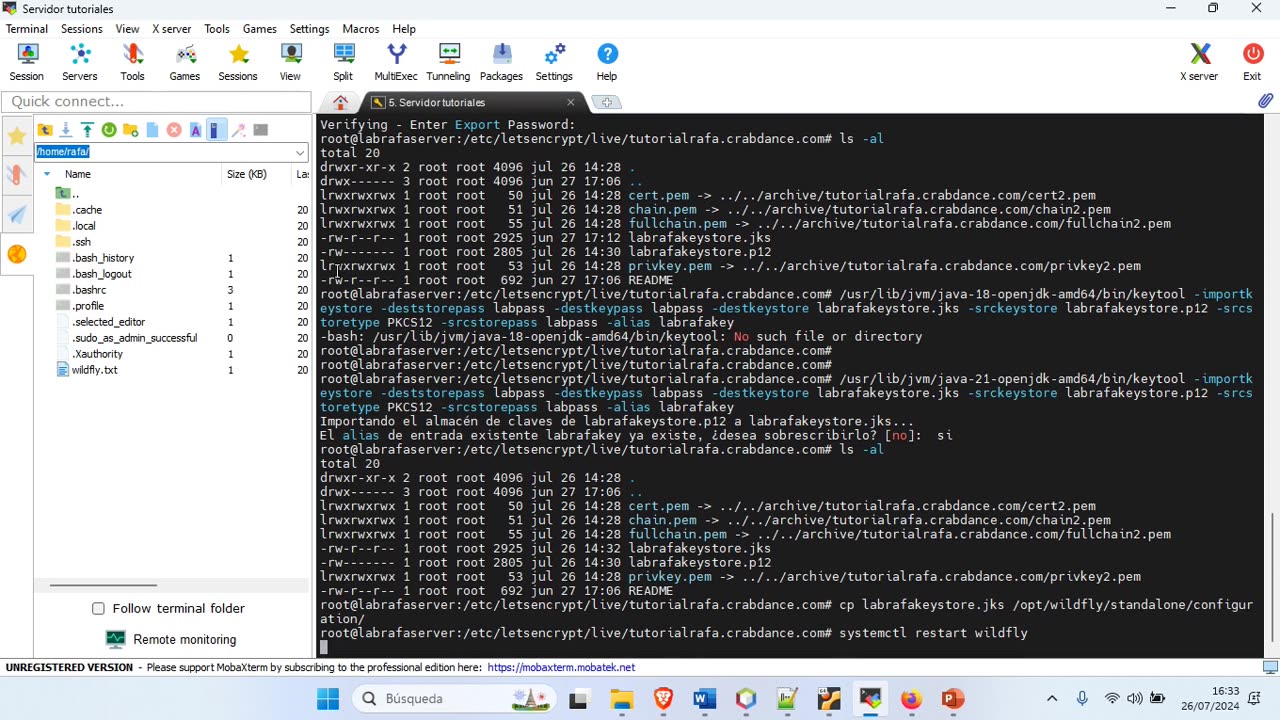Screen dimensions: 1280x720
Task: Select the .bashrc file
Action: (x=89, y=290)
